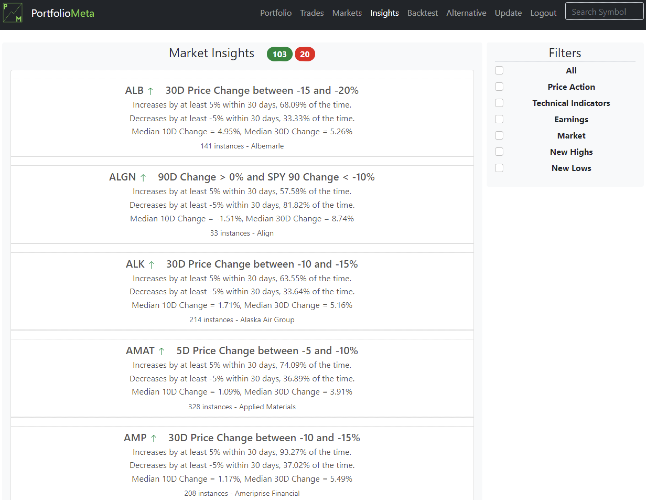The width and height of the screenshot is (646, 500).
Task: Click the green up arrow beside ALGN
Action: point(143,178)
